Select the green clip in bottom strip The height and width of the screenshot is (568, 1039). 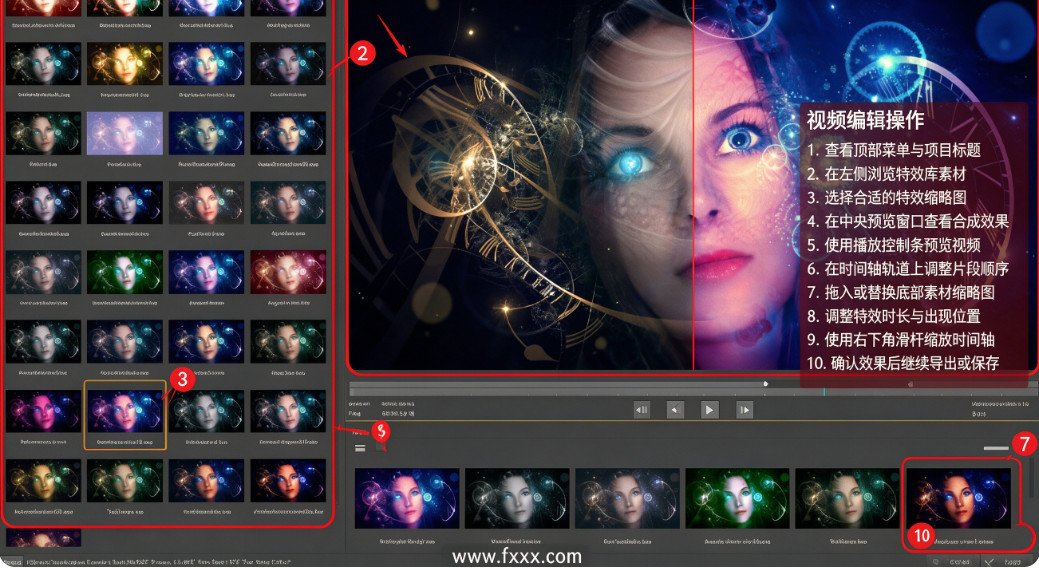tap(737, 498)
